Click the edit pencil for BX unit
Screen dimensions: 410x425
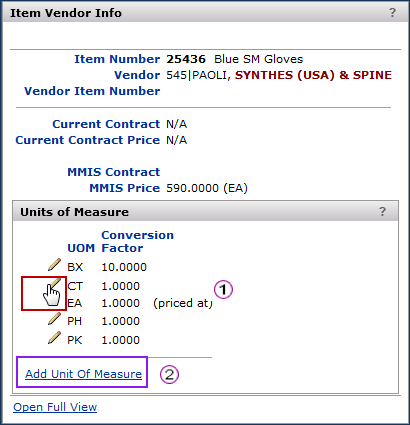[x=54, y=265]
